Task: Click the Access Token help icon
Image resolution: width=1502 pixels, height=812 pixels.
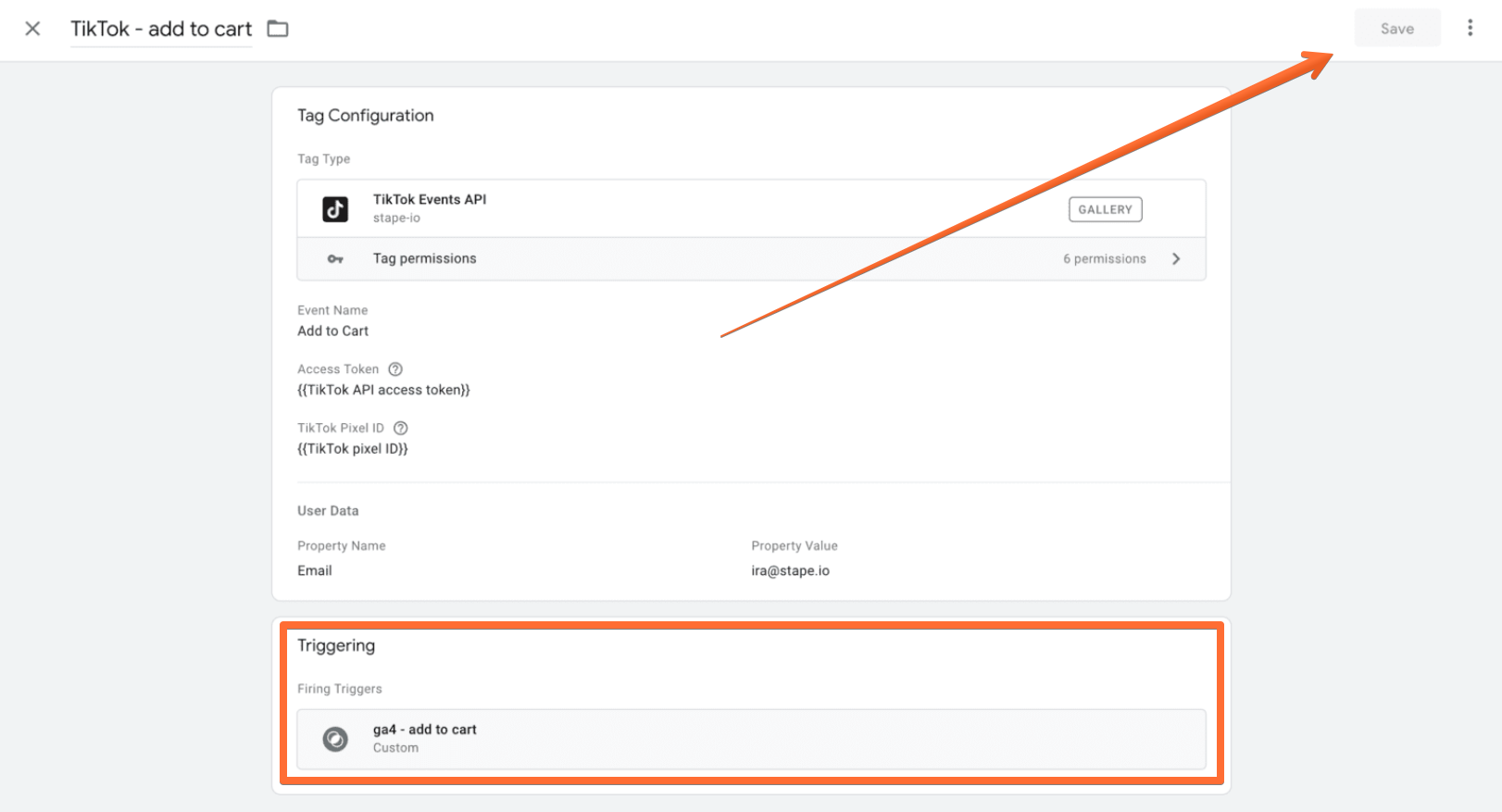Action: click(x=395, y=369)
